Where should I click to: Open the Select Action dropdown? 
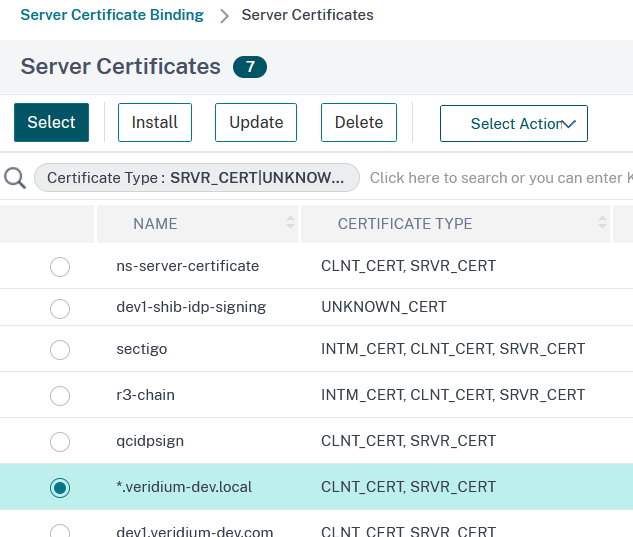tap(513, 123)
